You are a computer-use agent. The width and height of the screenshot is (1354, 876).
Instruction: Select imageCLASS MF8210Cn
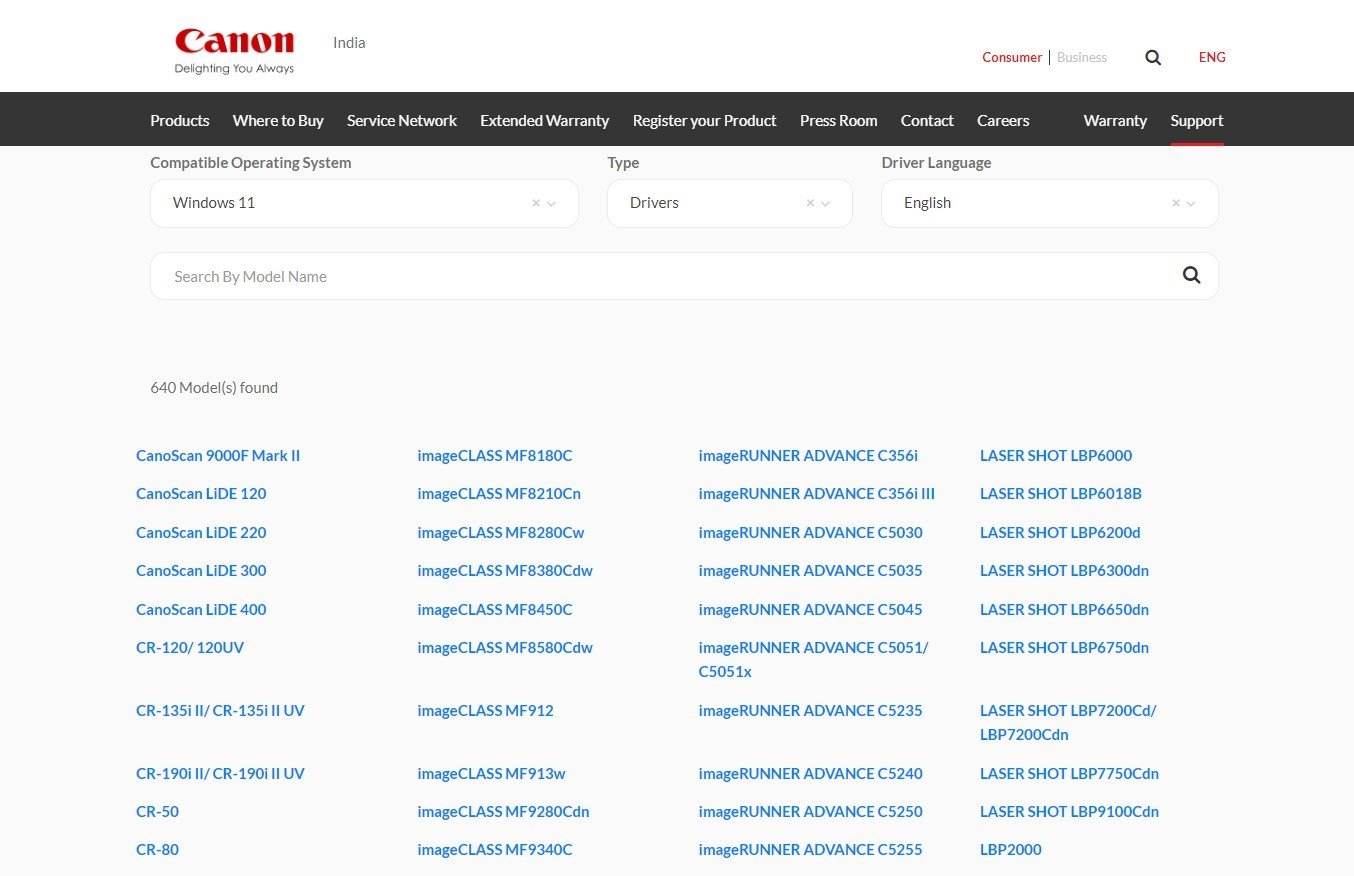[499, 493]
